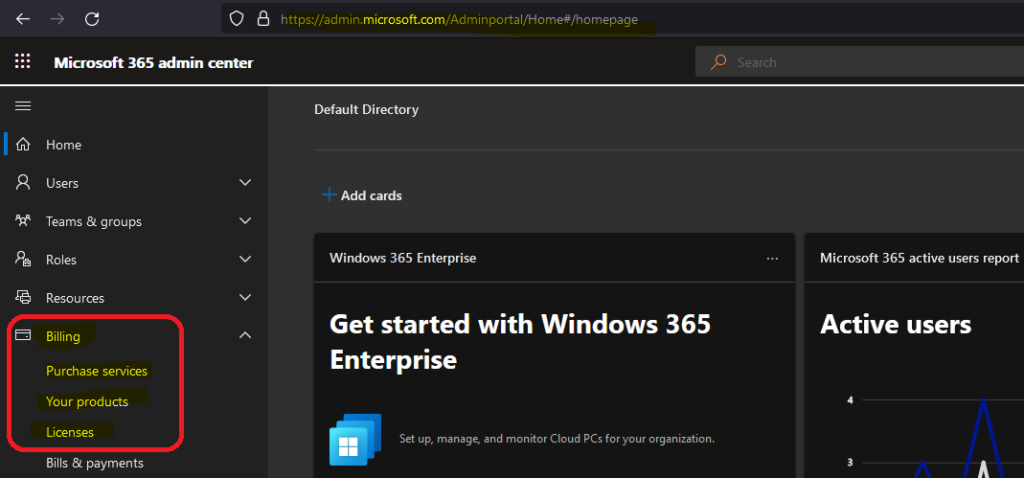Open Your products under Billing
Viewport: 1024px width, 478px height.
87,402
